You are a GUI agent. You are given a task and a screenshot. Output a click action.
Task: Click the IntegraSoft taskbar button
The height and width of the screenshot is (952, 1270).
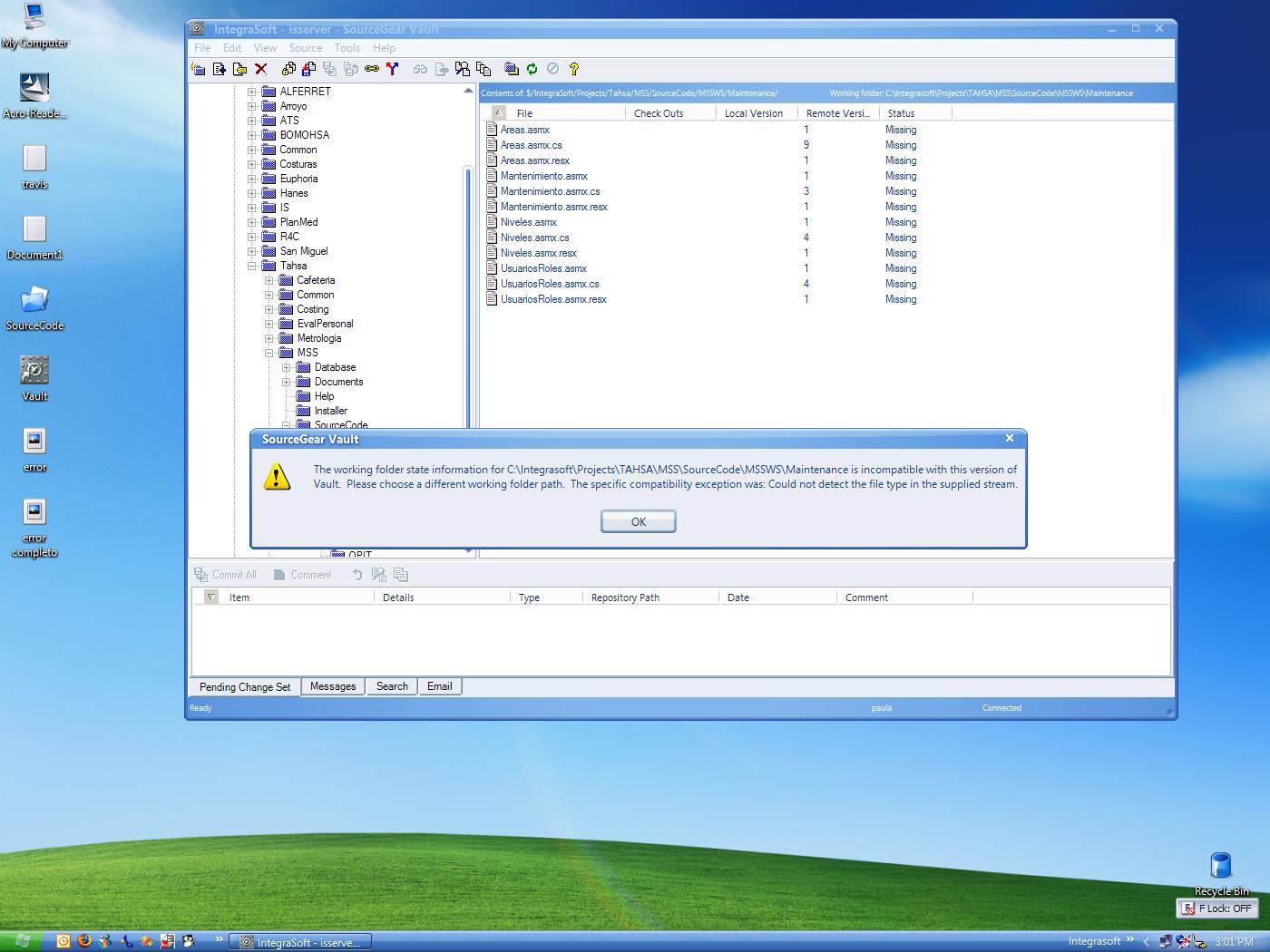[x=299, y=942]
